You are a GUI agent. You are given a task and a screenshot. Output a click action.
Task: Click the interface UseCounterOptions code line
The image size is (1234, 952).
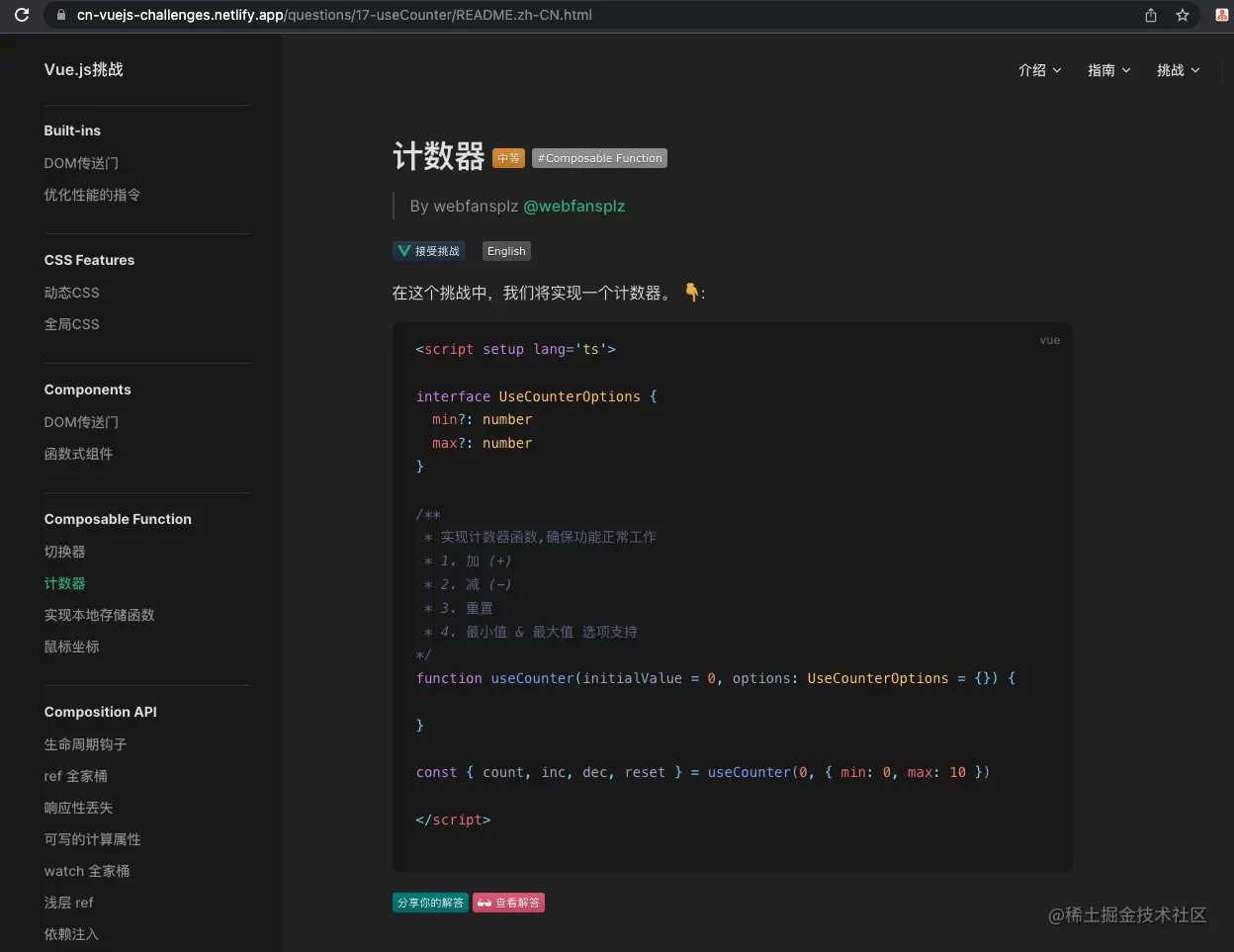[537, 396]
